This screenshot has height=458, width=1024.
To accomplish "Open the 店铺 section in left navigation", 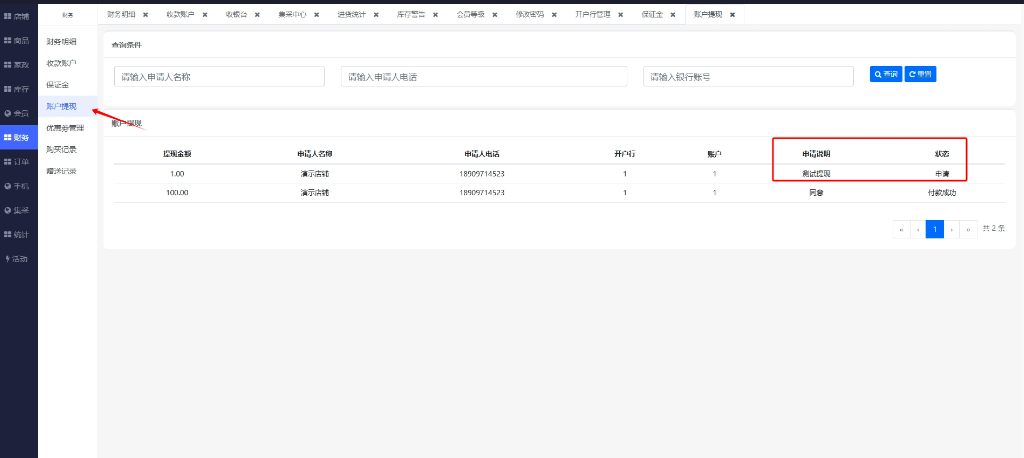I will coord(18,16).
